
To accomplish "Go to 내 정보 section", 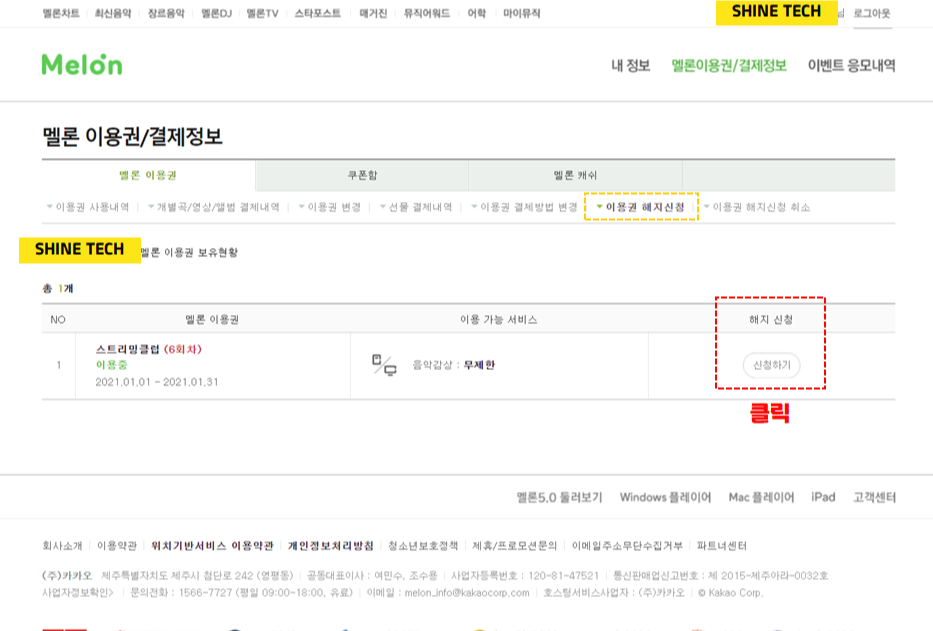I will click(x=631, y=65).
